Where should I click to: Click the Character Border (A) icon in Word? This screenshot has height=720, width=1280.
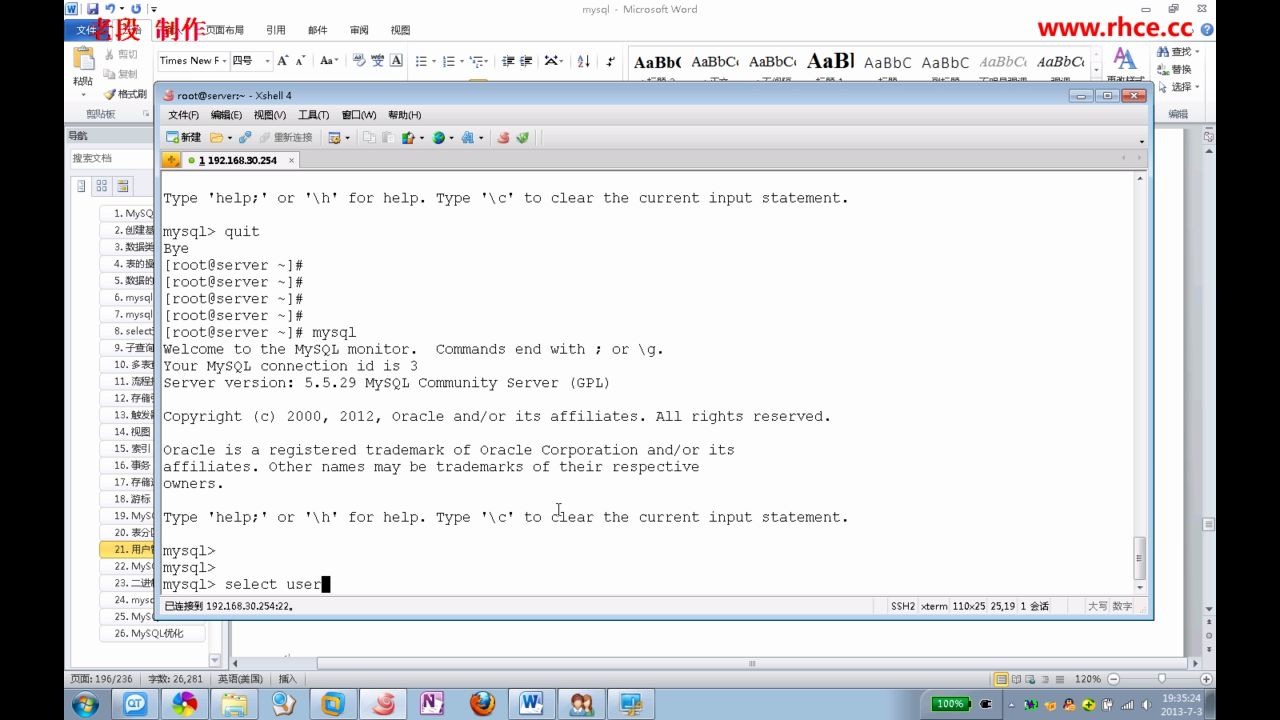click(396, 60)
